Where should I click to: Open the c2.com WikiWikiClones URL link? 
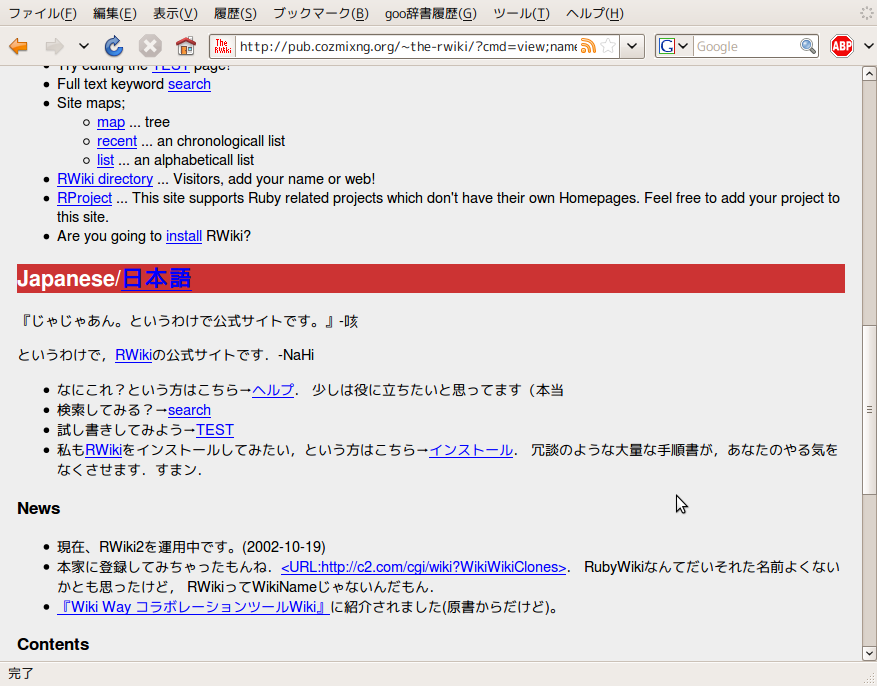[x=423, y=567]
